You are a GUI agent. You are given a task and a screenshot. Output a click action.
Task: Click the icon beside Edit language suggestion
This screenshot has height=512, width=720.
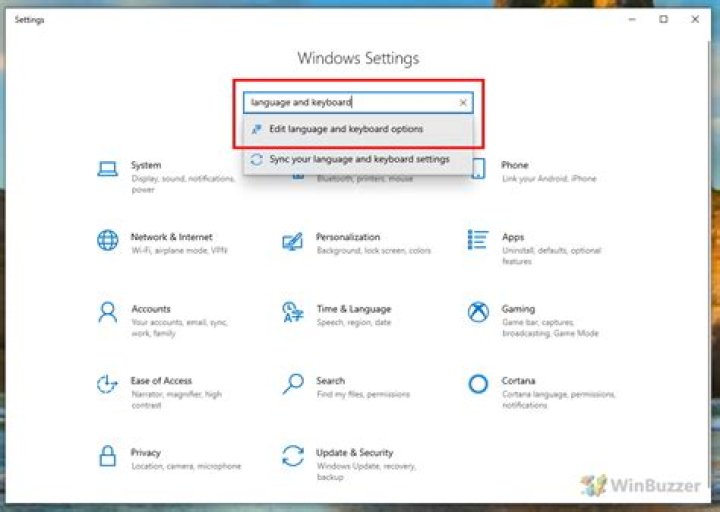pyautogui.click(x=256, y=129)
